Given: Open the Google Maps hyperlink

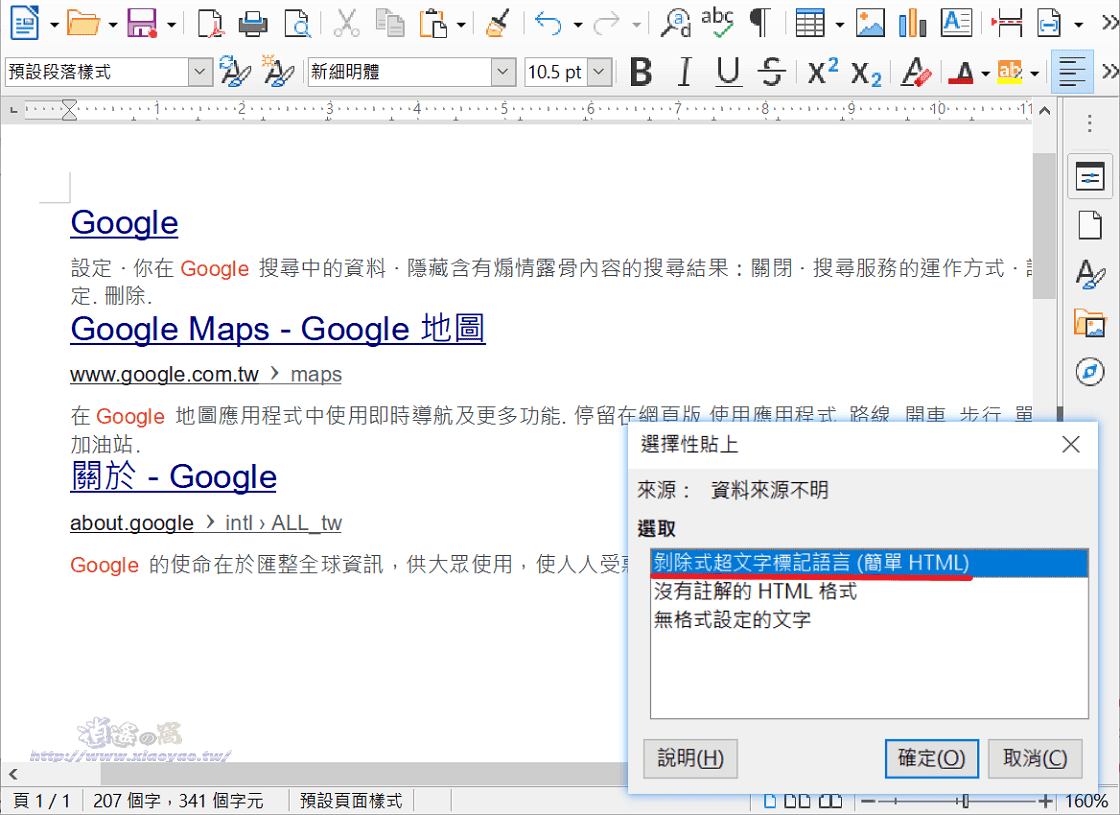Looking at the screenshot, I should coord(277,328).
